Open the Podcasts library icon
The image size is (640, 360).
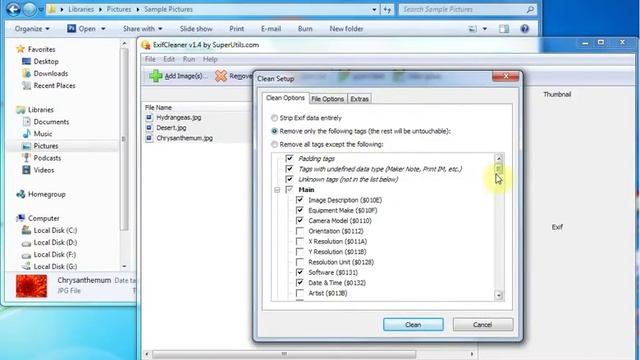tap(27, 158)
